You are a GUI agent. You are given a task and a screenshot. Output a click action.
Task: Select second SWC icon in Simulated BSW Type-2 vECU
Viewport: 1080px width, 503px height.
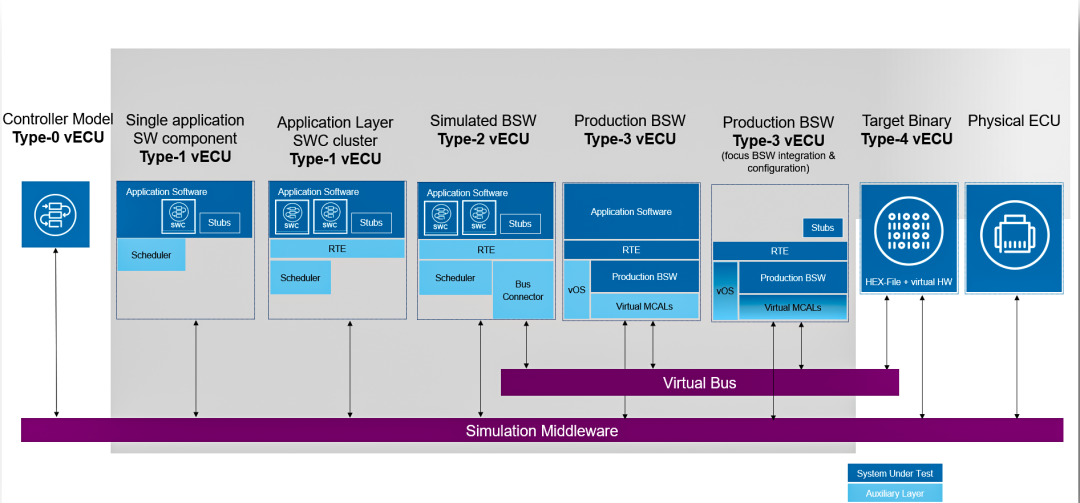pos(479,217)
